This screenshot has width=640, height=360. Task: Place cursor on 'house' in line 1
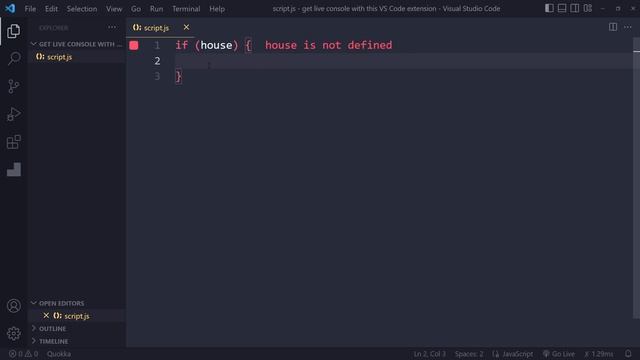(x=216, y=45)
